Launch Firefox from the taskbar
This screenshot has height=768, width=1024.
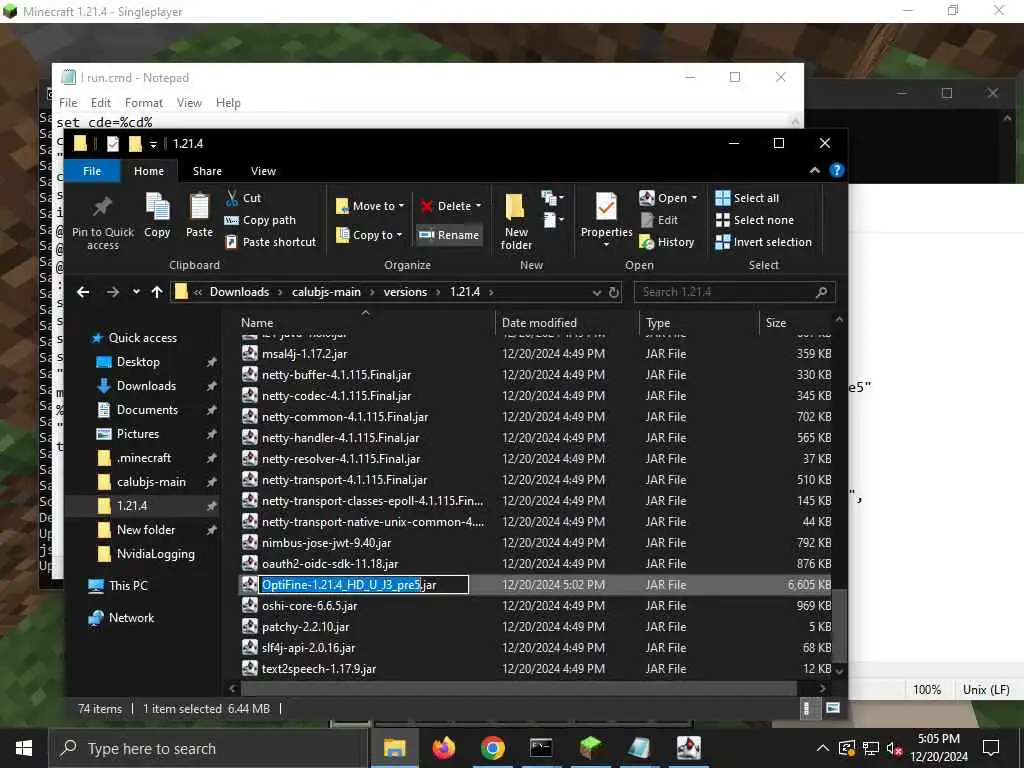pyautogui.click(x=443, y=748)
